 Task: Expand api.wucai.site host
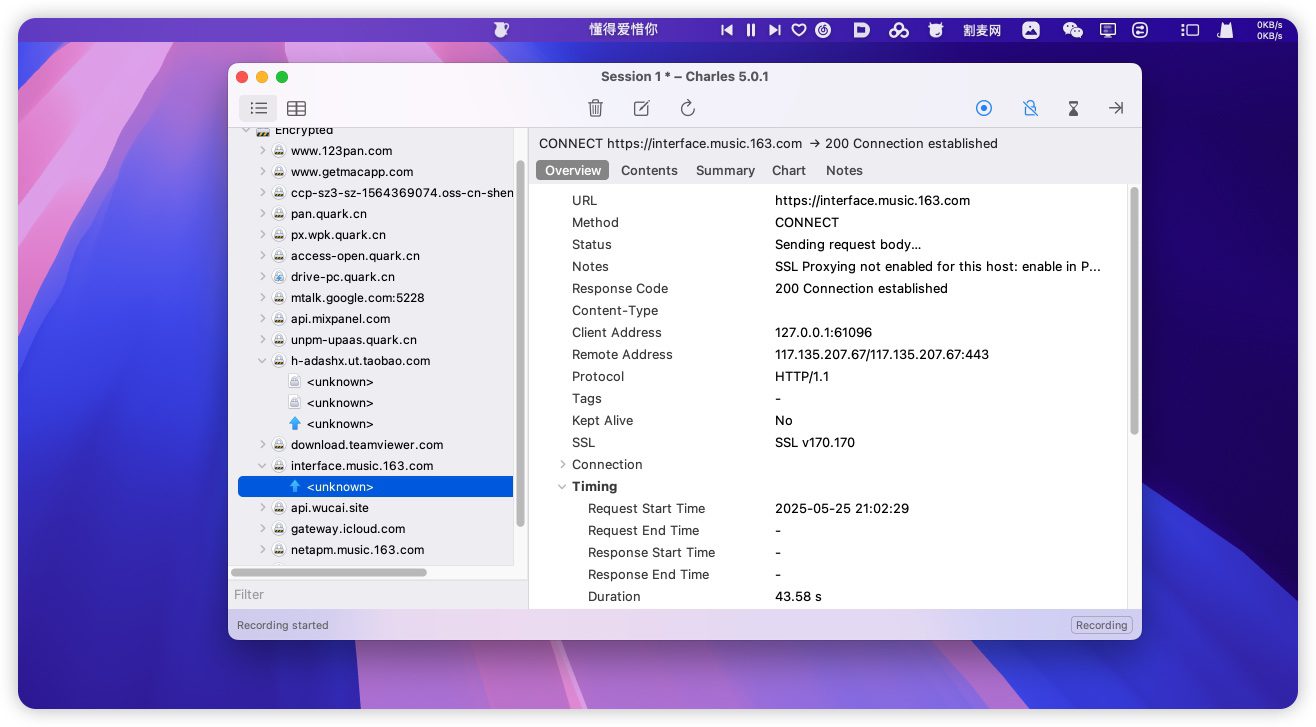(x=263, y=508)
